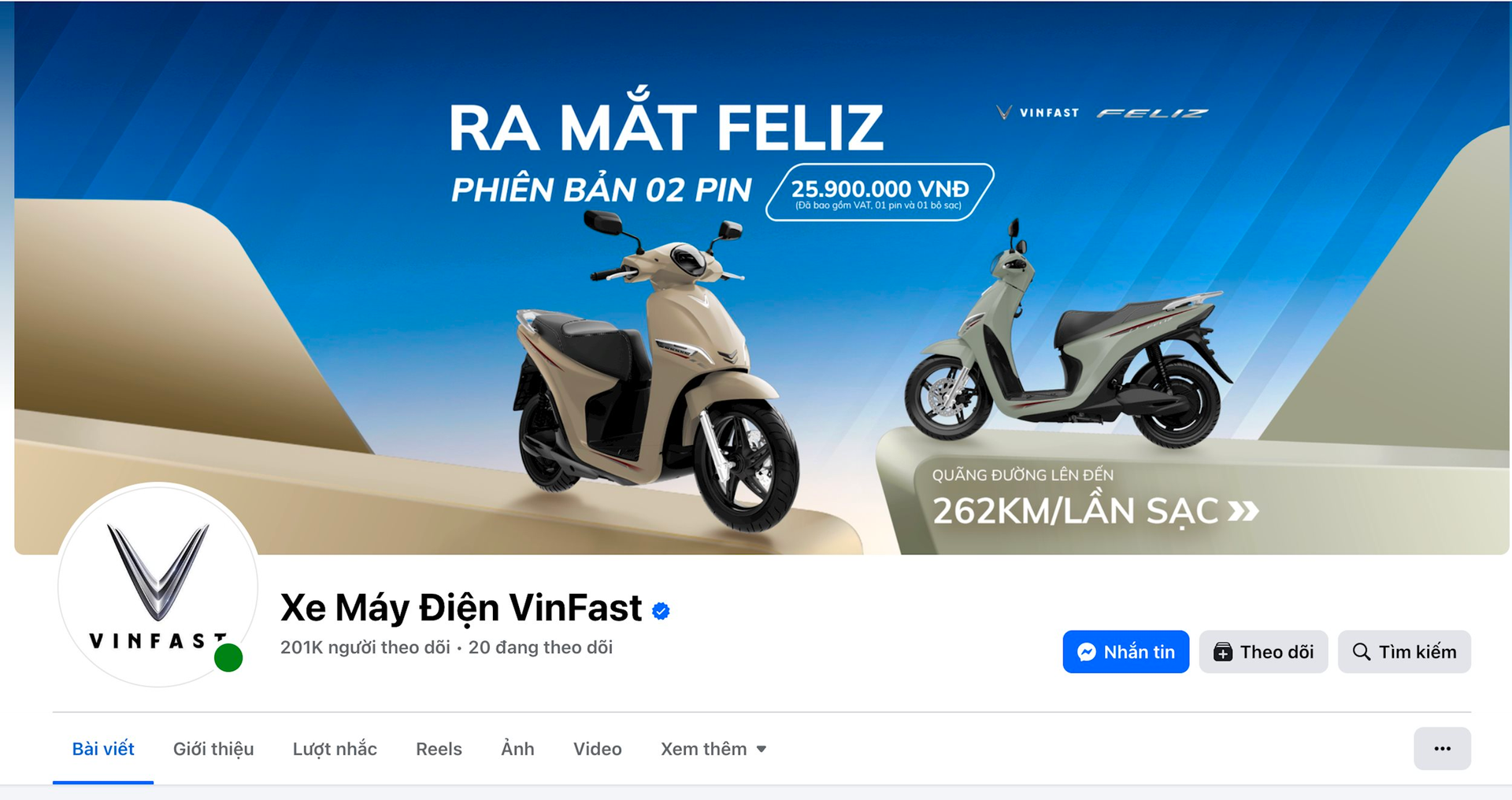
Task: Click the double chevron arrows after 262KM/LẦN SẠC
Action: (1243, 512)
